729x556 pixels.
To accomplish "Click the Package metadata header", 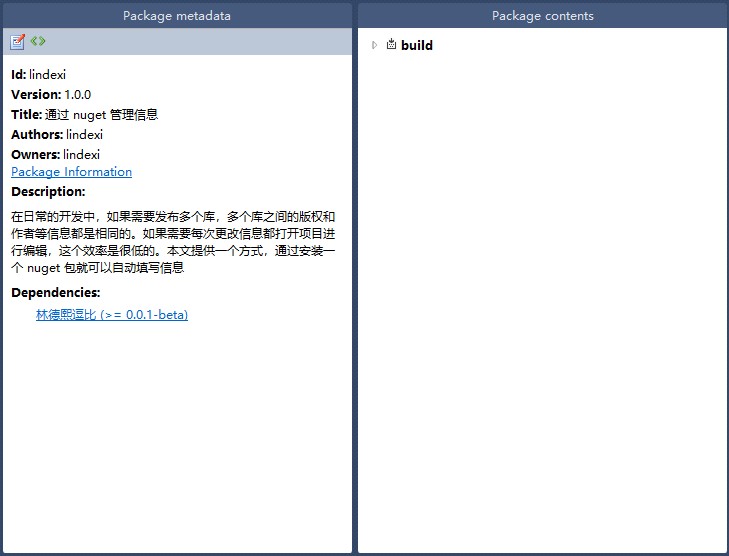I will coord(177,15).
